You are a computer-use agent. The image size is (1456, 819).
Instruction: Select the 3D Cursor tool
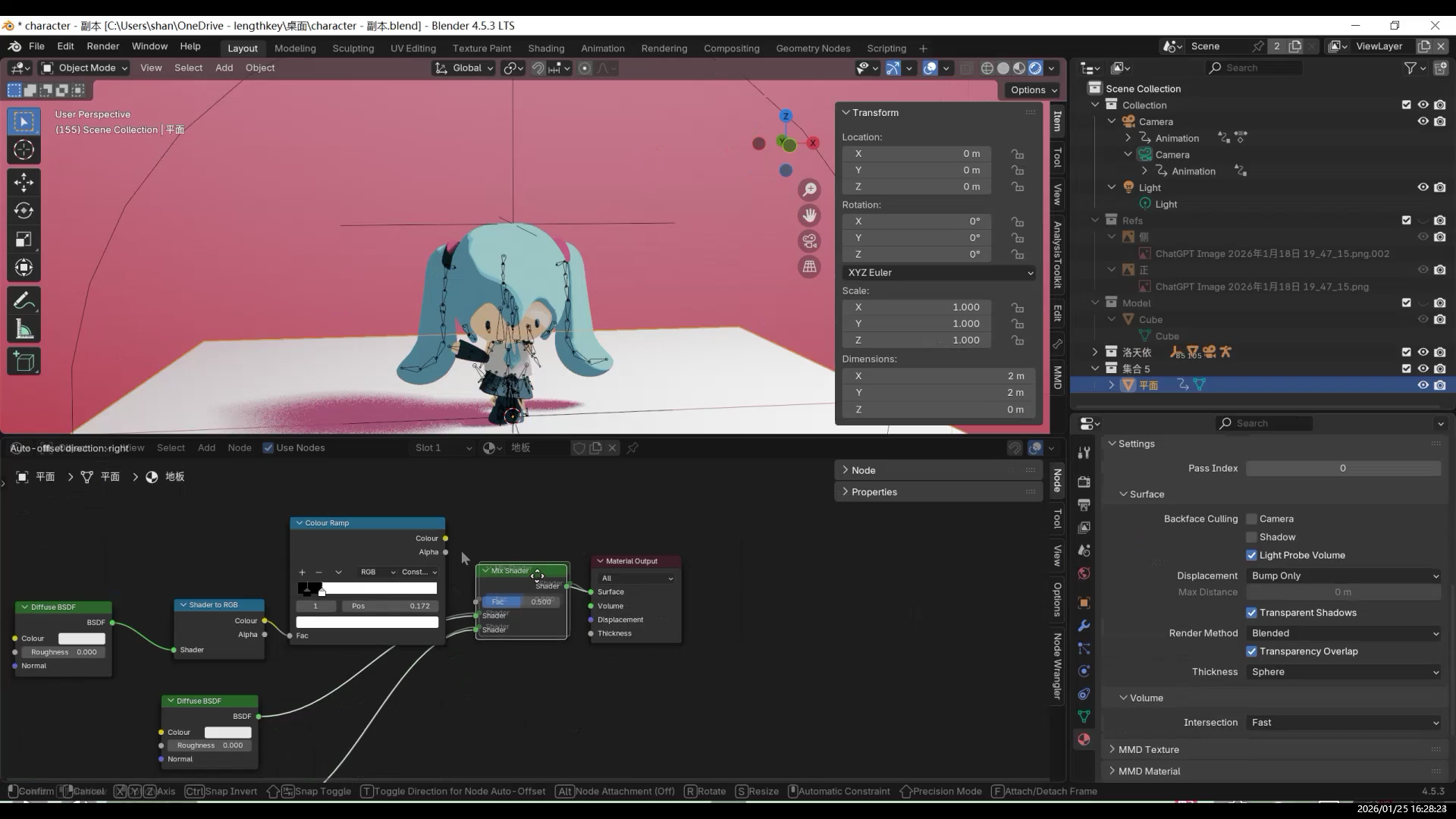point(24,149)
